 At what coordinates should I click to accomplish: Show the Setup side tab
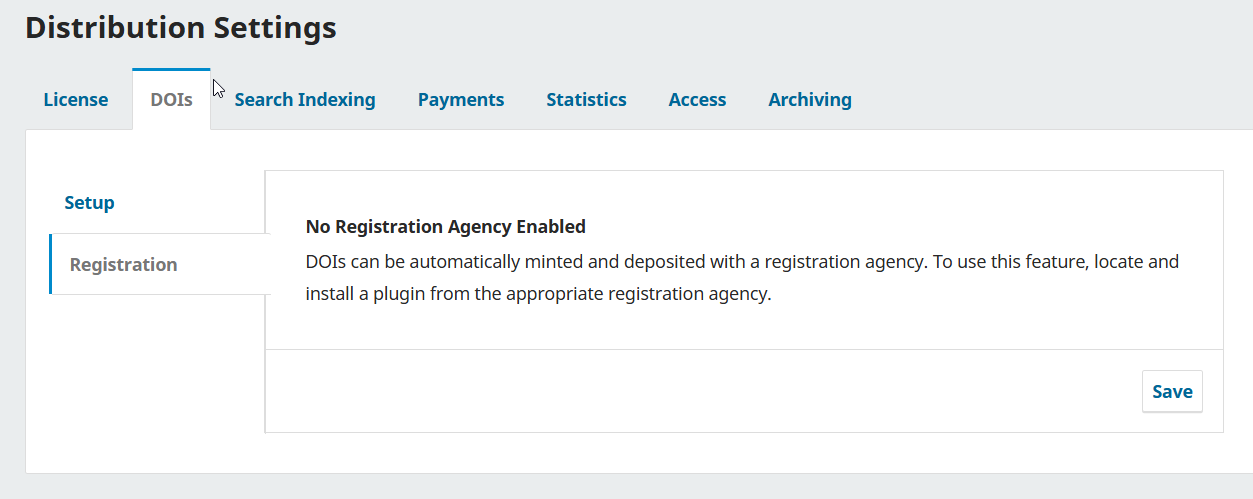tap(90, 203)
